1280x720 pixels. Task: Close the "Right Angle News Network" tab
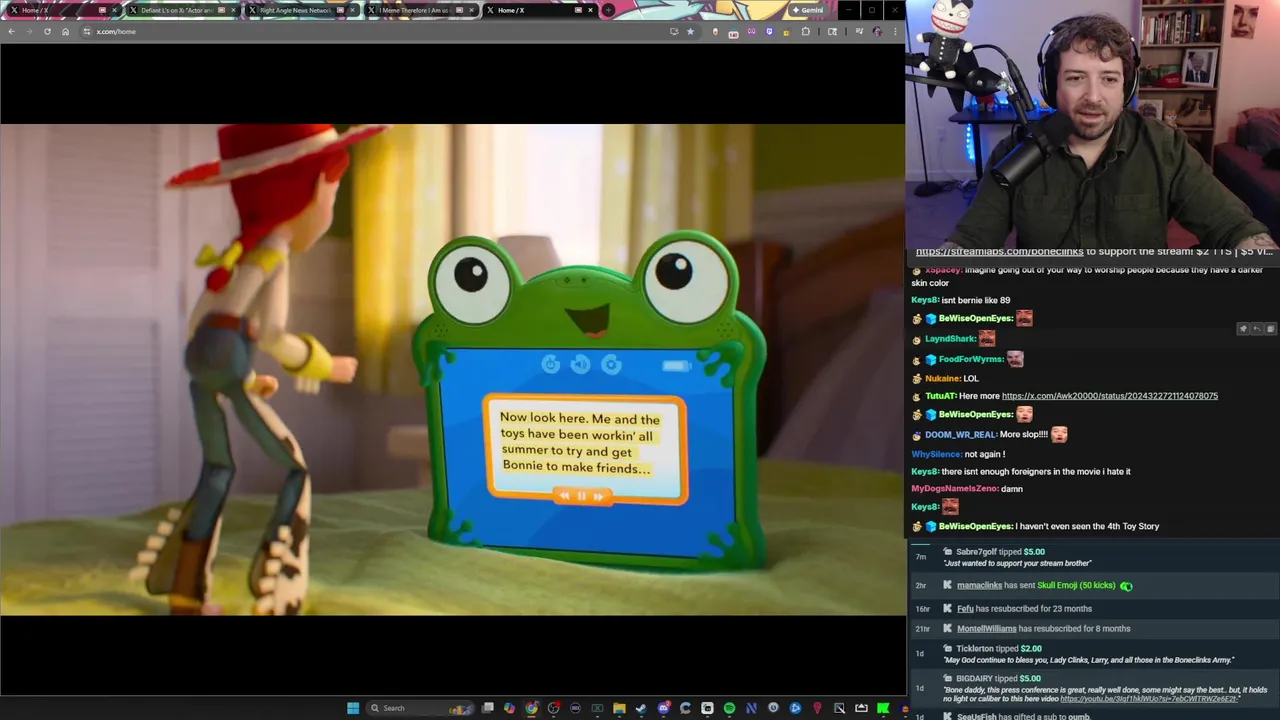(352, 10)
